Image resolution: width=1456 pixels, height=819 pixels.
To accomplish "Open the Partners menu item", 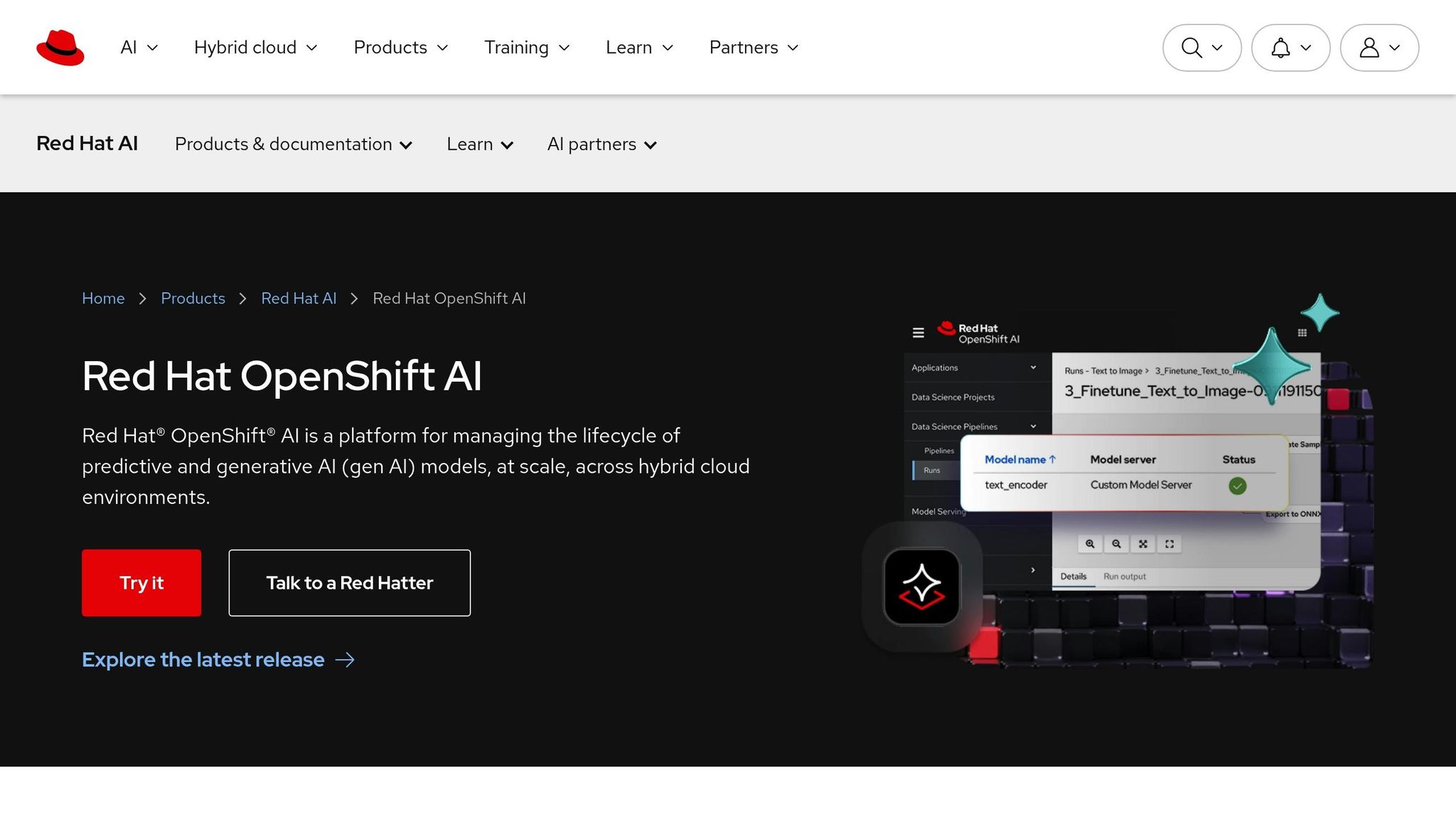I will click(754, 48).
